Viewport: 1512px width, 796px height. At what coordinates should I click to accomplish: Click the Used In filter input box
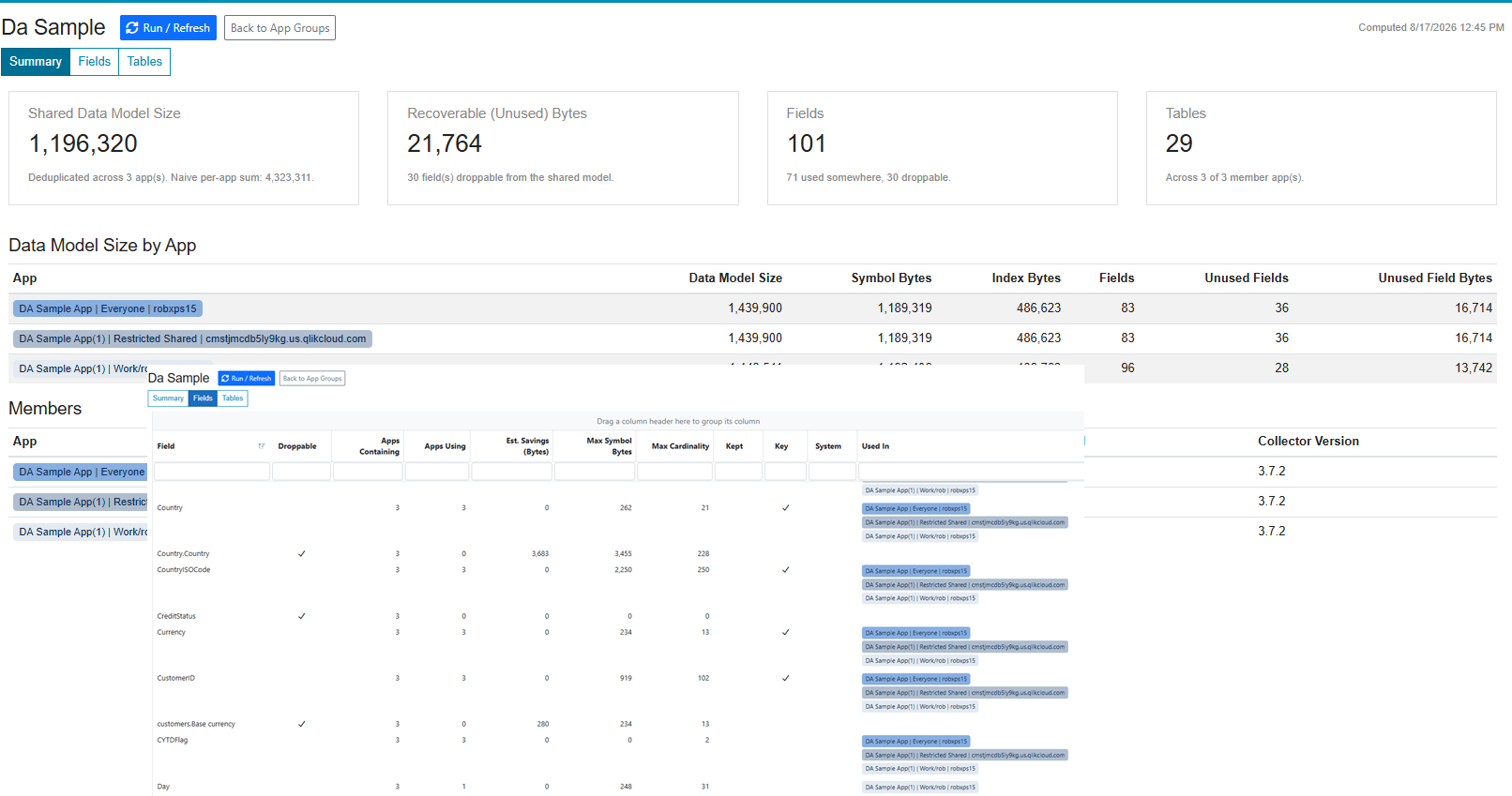tap(971, 472)
